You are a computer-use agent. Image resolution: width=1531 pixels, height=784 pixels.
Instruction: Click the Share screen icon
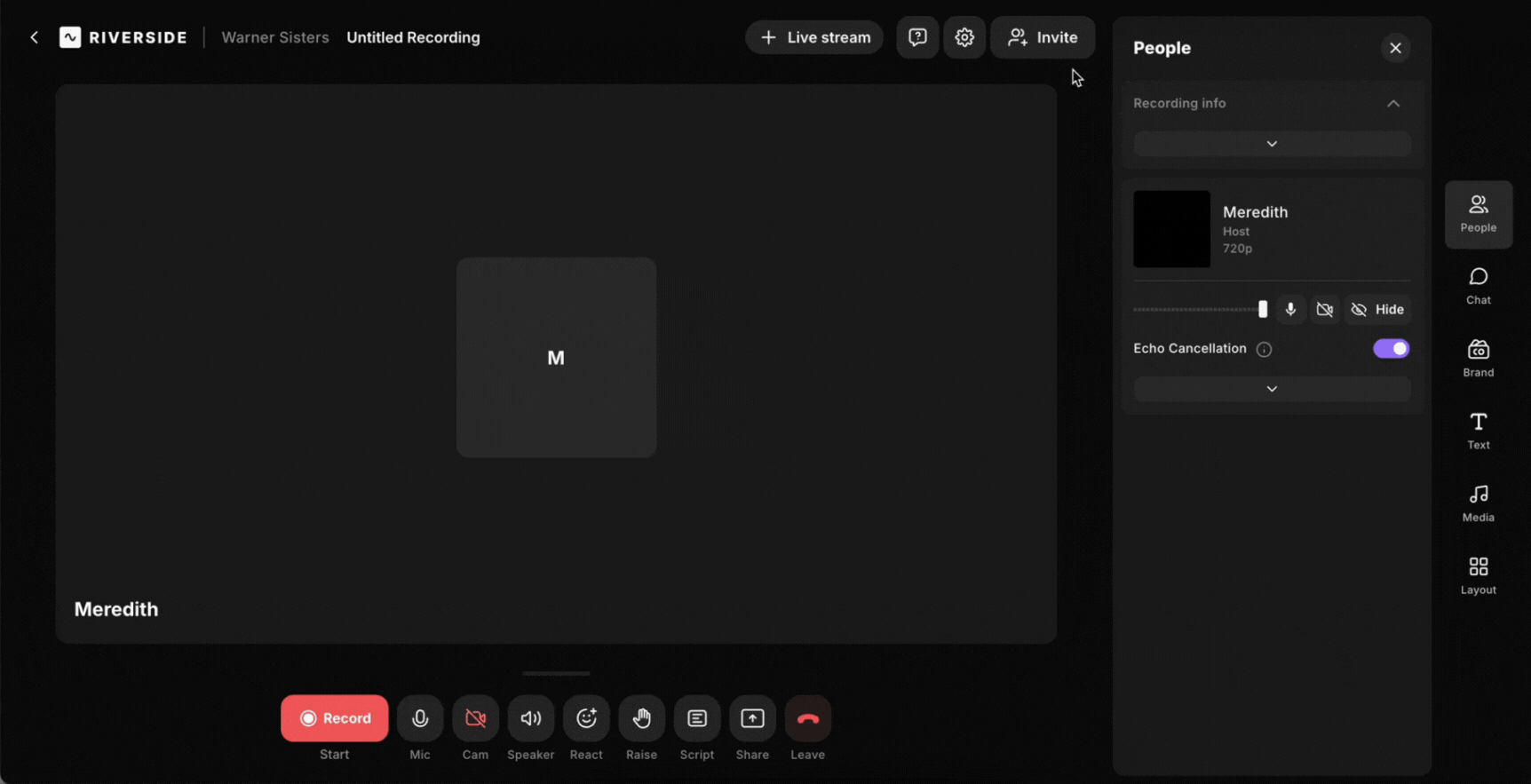[x=752, y=718]
